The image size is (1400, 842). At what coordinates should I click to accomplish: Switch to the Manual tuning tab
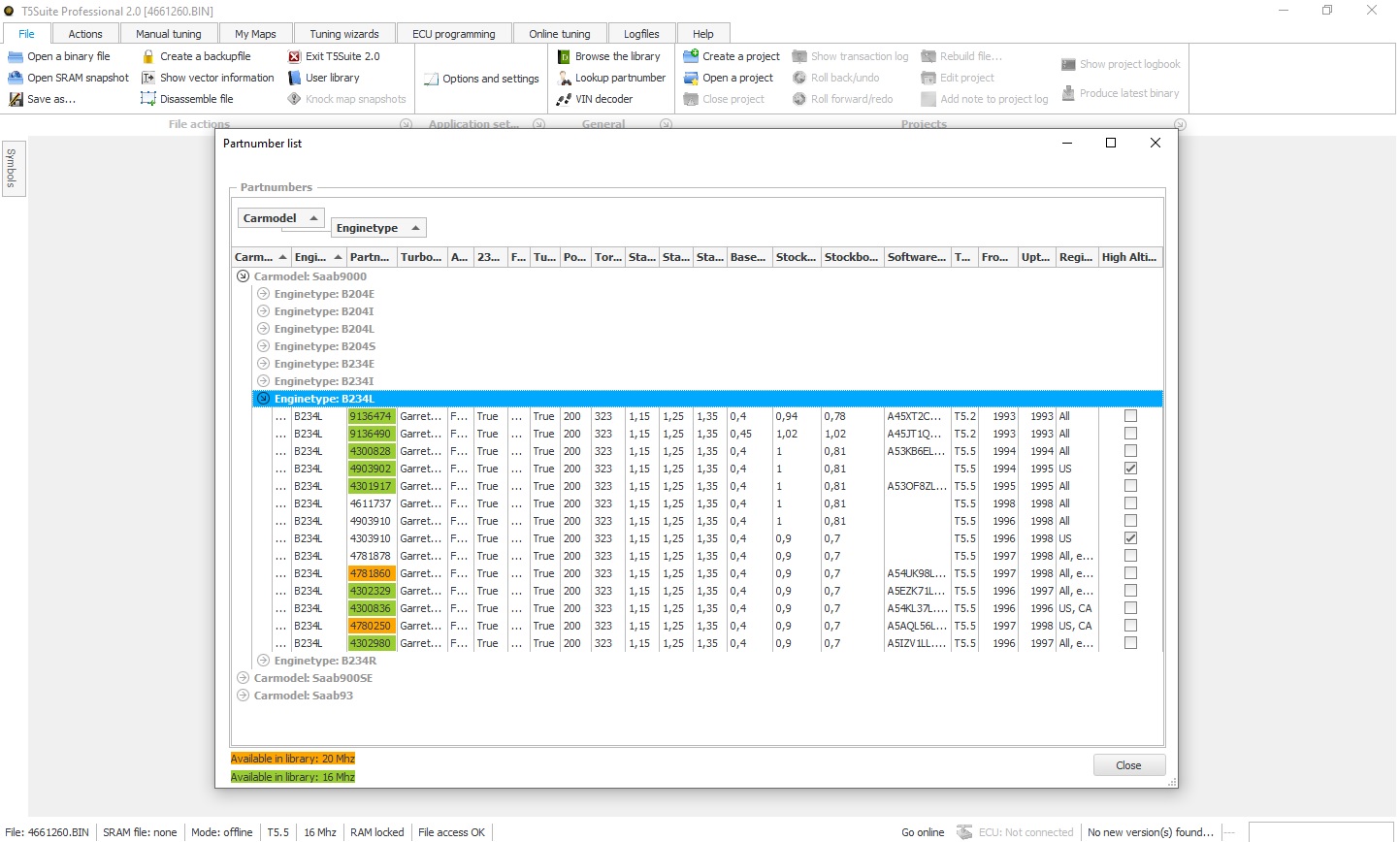point(169,33)
